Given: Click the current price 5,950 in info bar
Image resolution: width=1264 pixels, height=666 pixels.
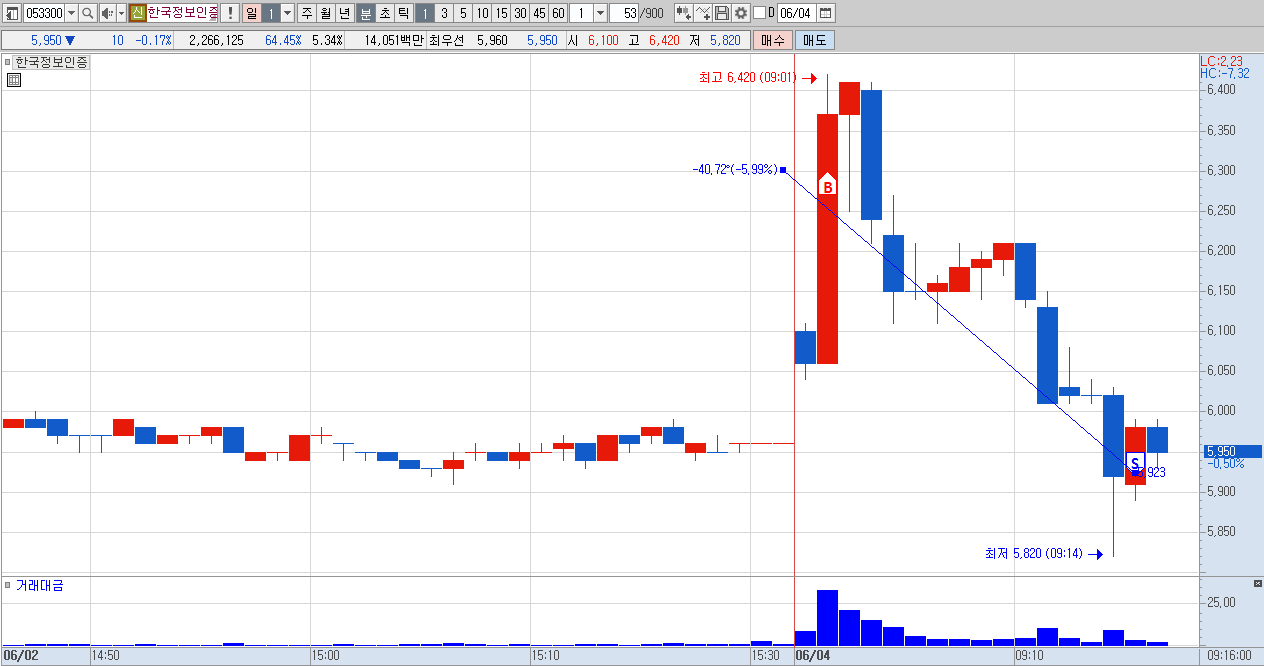Looking at the screenshot, I should [47, 40].
